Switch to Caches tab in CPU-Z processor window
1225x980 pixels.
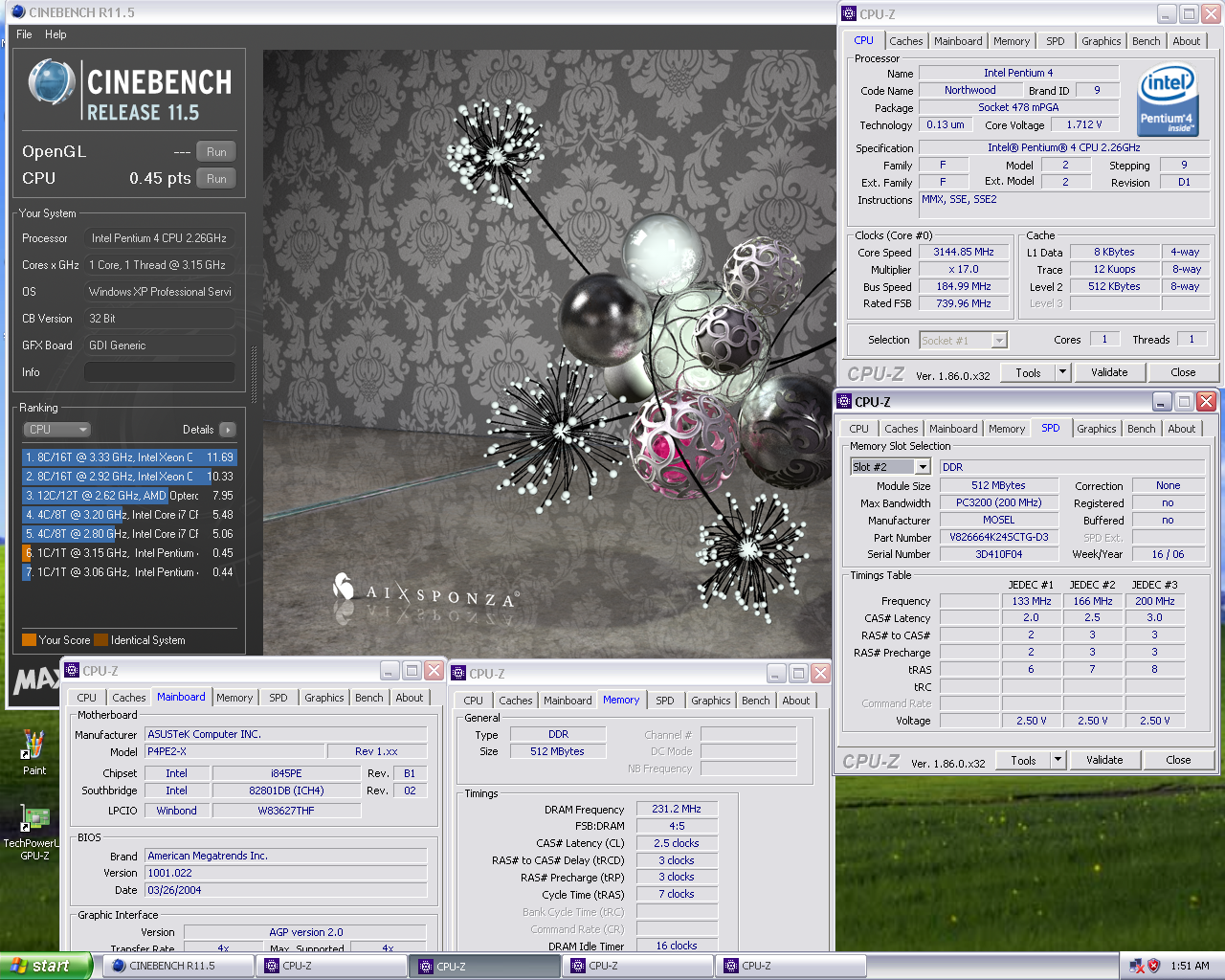pos(906,41)
